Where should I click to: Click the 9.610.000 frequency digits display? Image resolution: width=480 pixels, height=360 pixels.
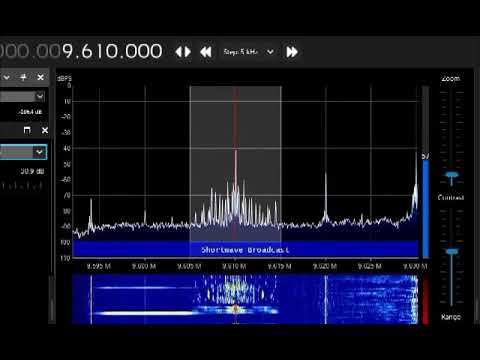click(x=113, y=51)
